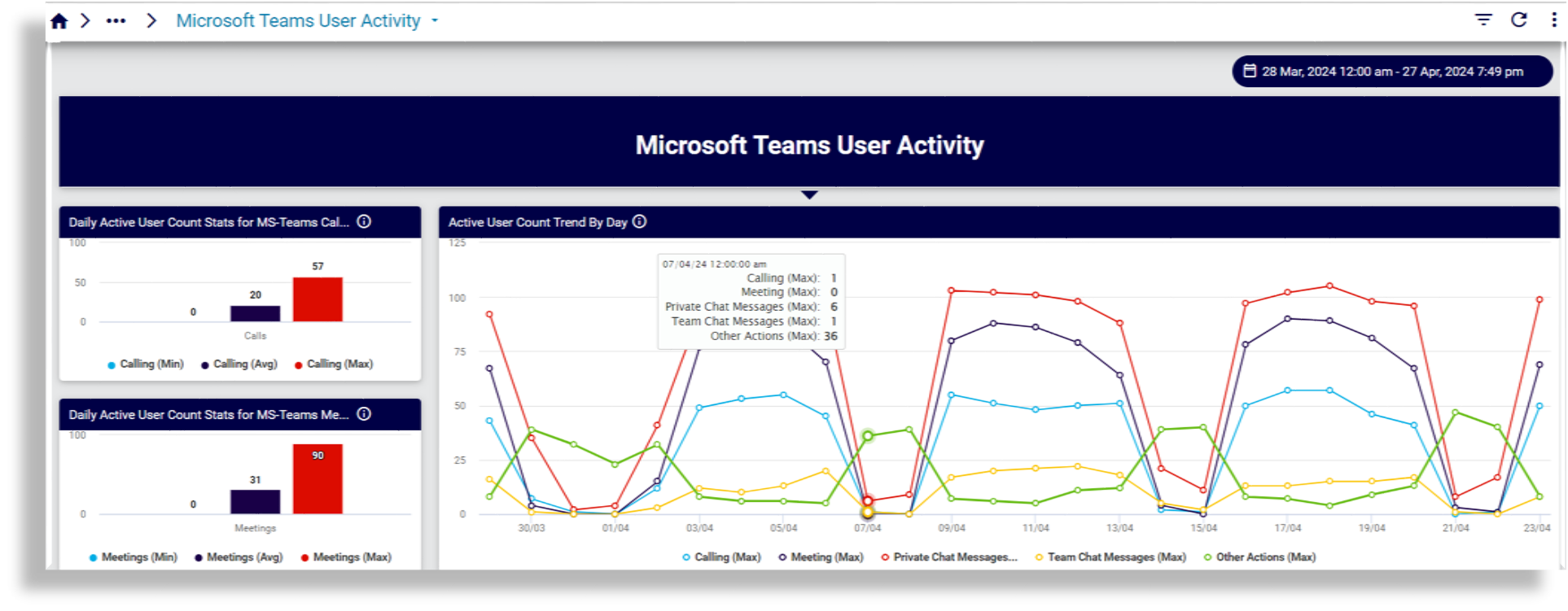Toggle Meeting (Max) series in trend legend
Viewport: 1568px width, 611px height.
point(821,557)
